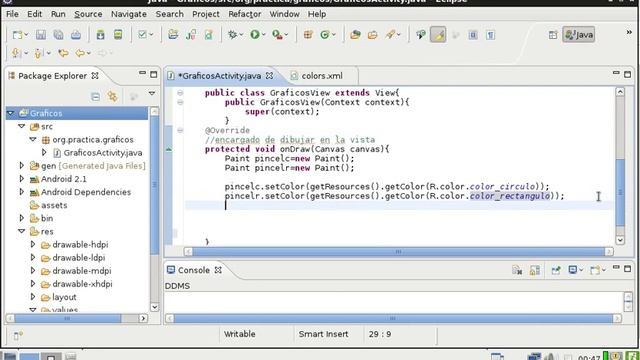This screenshot has width=640, height=360.
Task: Click the Save icon in toolbar
Action: [41, 35]
